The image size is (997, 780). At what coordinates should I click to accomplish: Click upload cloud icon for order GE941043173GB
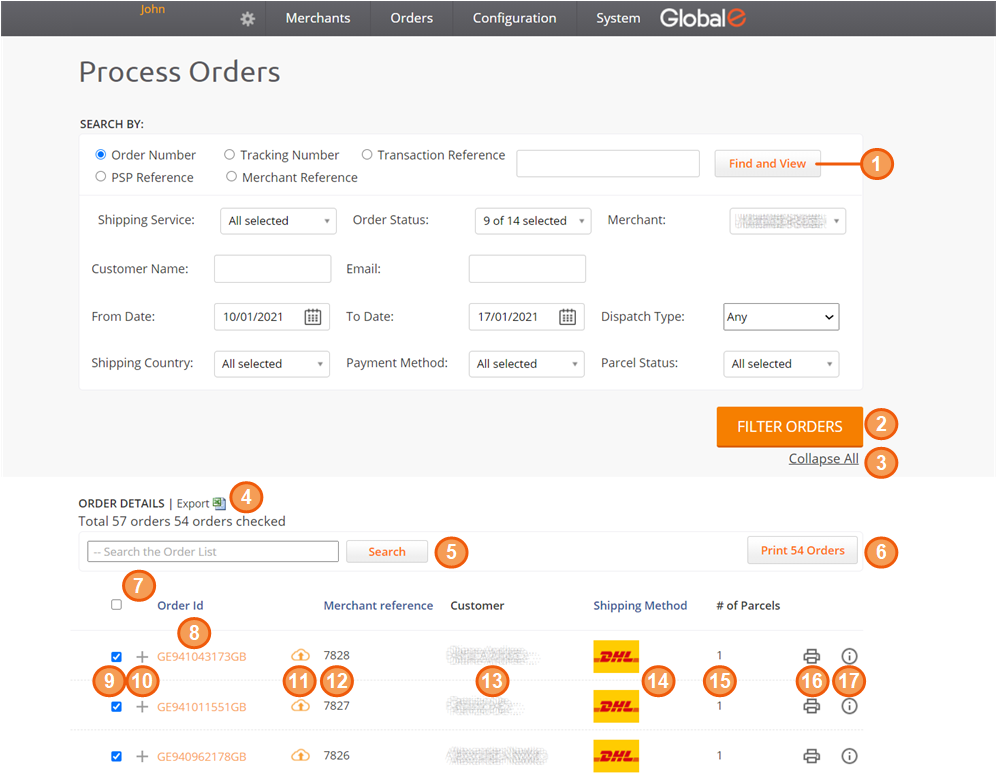click(300, 656)
